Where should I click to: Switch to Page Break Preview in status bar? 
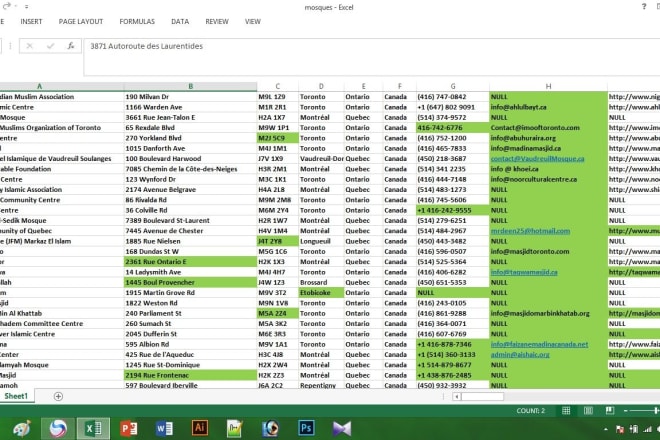pos(609,411)
